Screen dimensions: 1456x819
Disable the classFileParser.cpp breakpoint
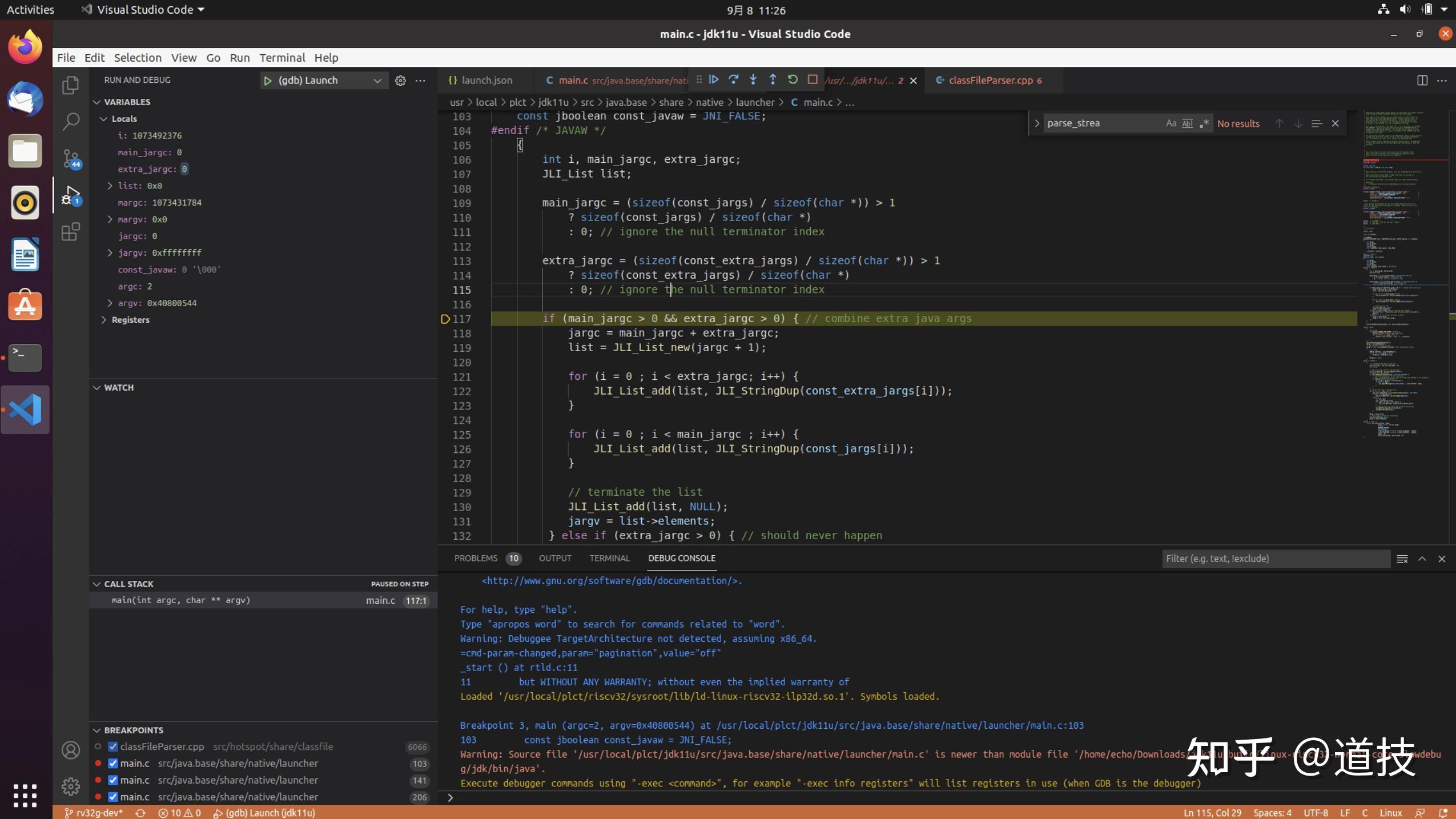[x=112, y=746]
